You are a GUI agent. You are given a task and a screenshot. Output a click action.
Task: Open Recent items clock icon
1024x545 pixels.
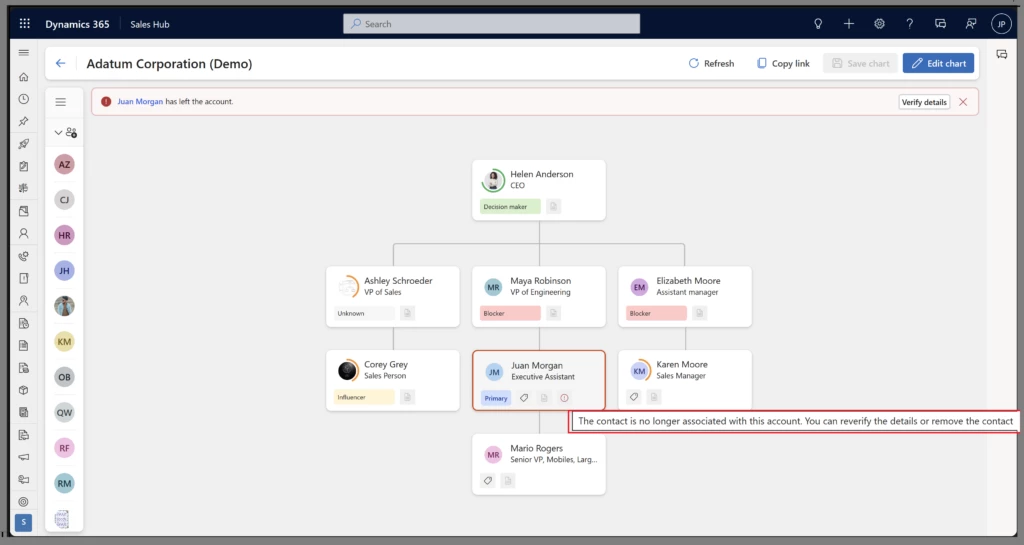[x=24, y=99]
